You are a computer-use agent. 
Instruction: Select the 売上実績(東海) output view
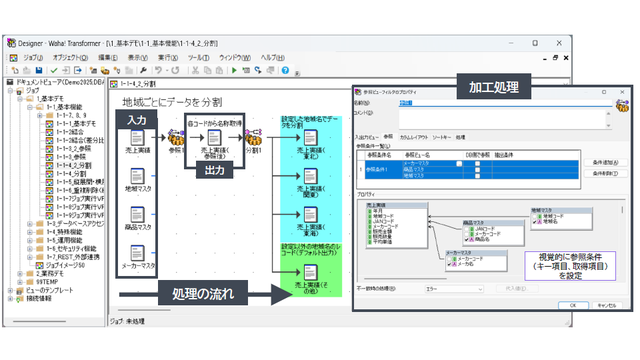point(310,215)
